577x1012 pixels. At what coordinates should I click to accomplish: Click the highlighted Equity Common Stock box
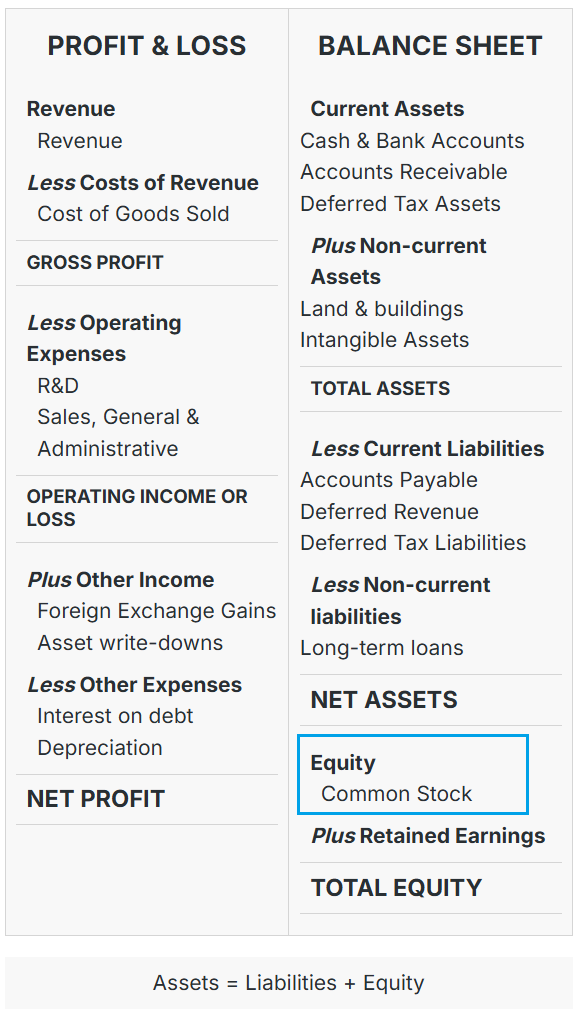point(413,774)
